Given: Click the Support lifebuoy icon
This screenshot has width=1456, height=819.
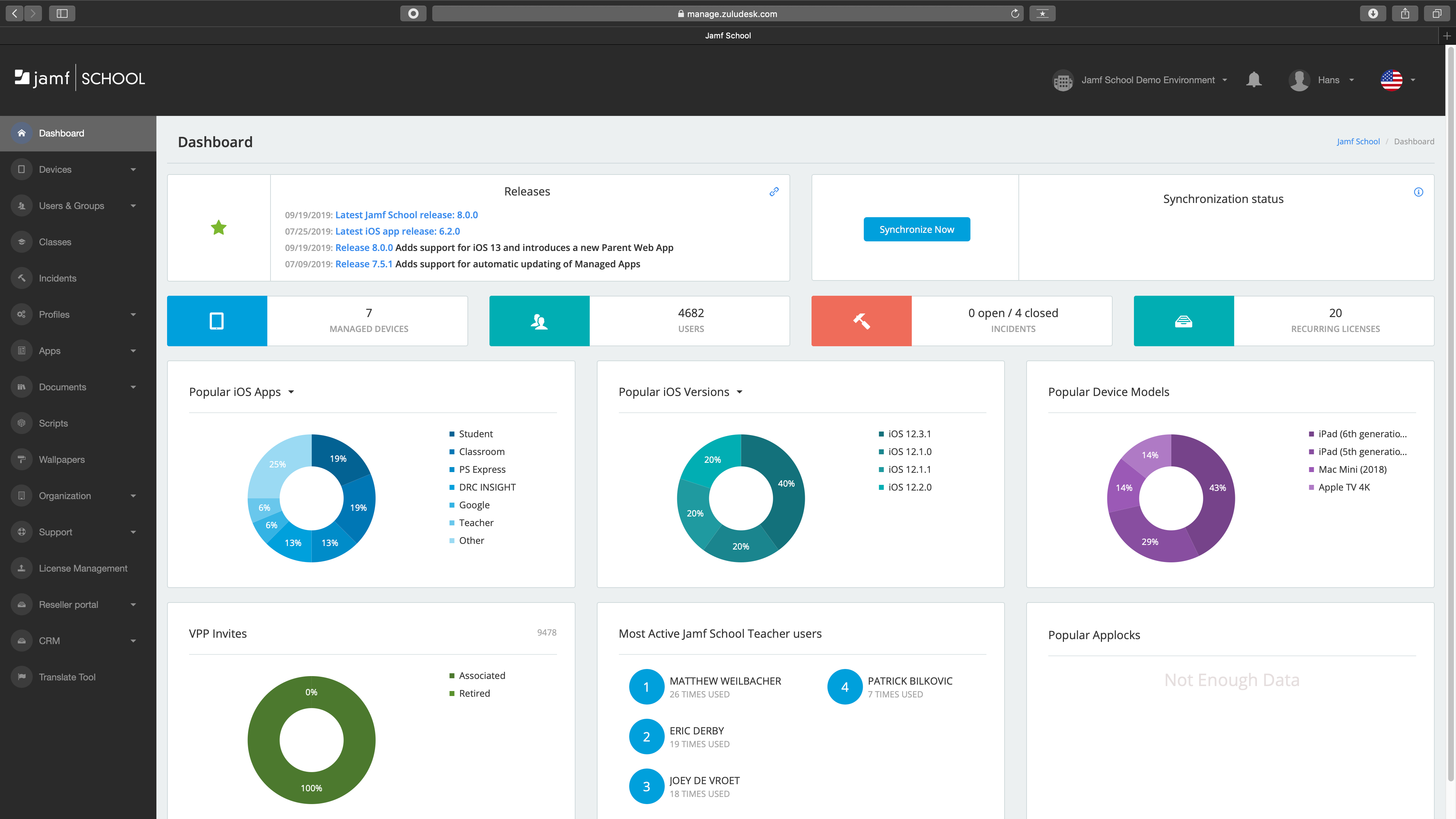Looking at the screenshot, I should (x=21, y=532).
